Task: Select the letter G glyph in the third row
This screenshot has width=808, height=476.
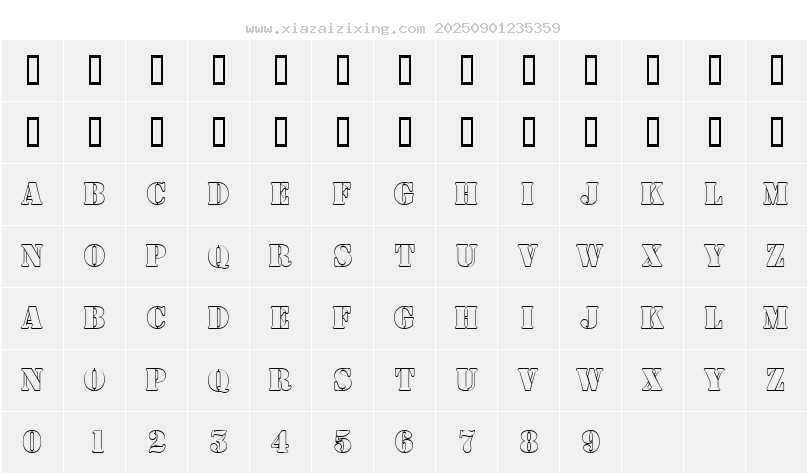Action: tap(404, 194)
